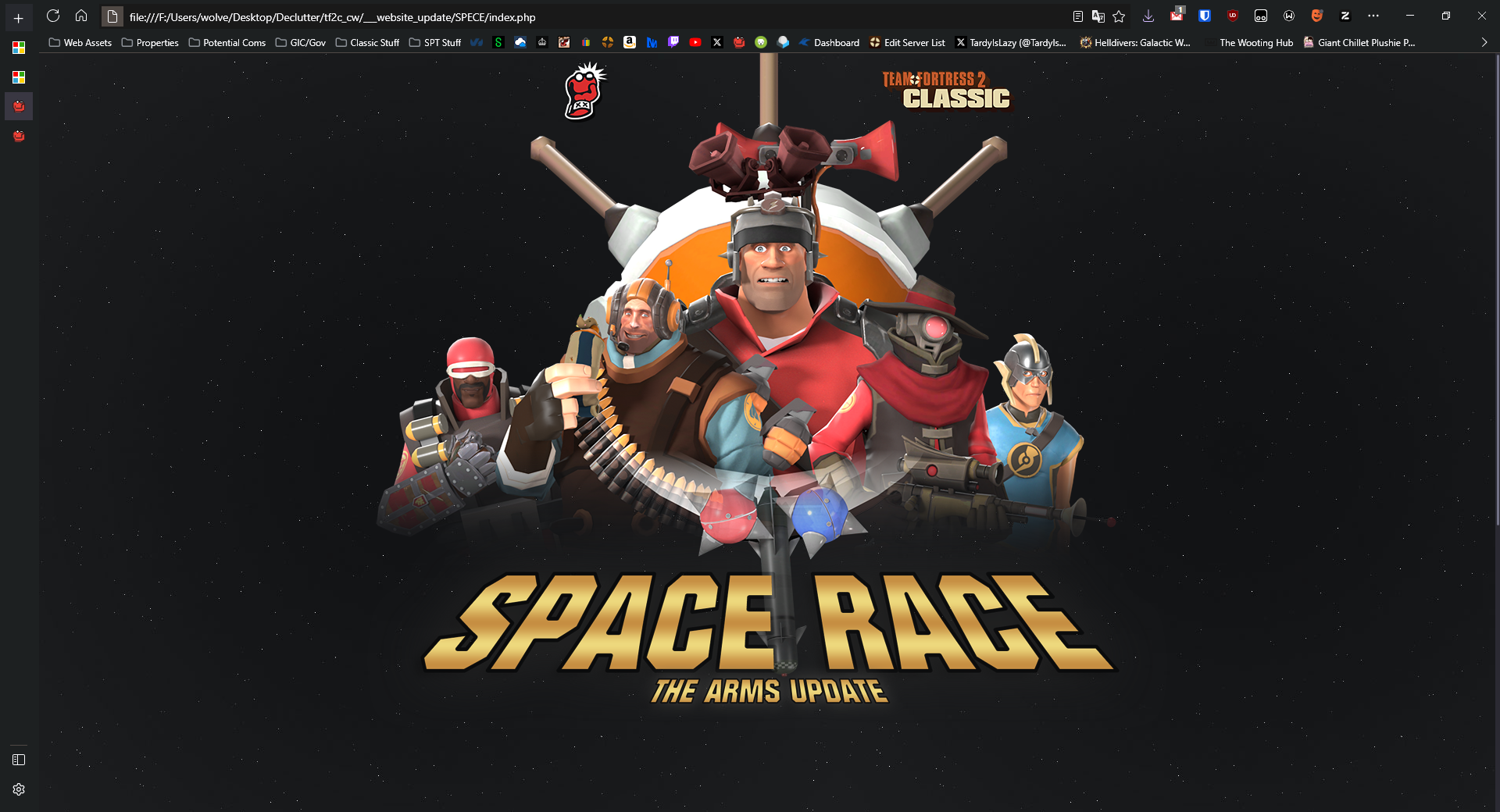Click the orange TF2 cross bookmark icon
The height and width of the screenshot is (812, 1500).
(608, 43)
